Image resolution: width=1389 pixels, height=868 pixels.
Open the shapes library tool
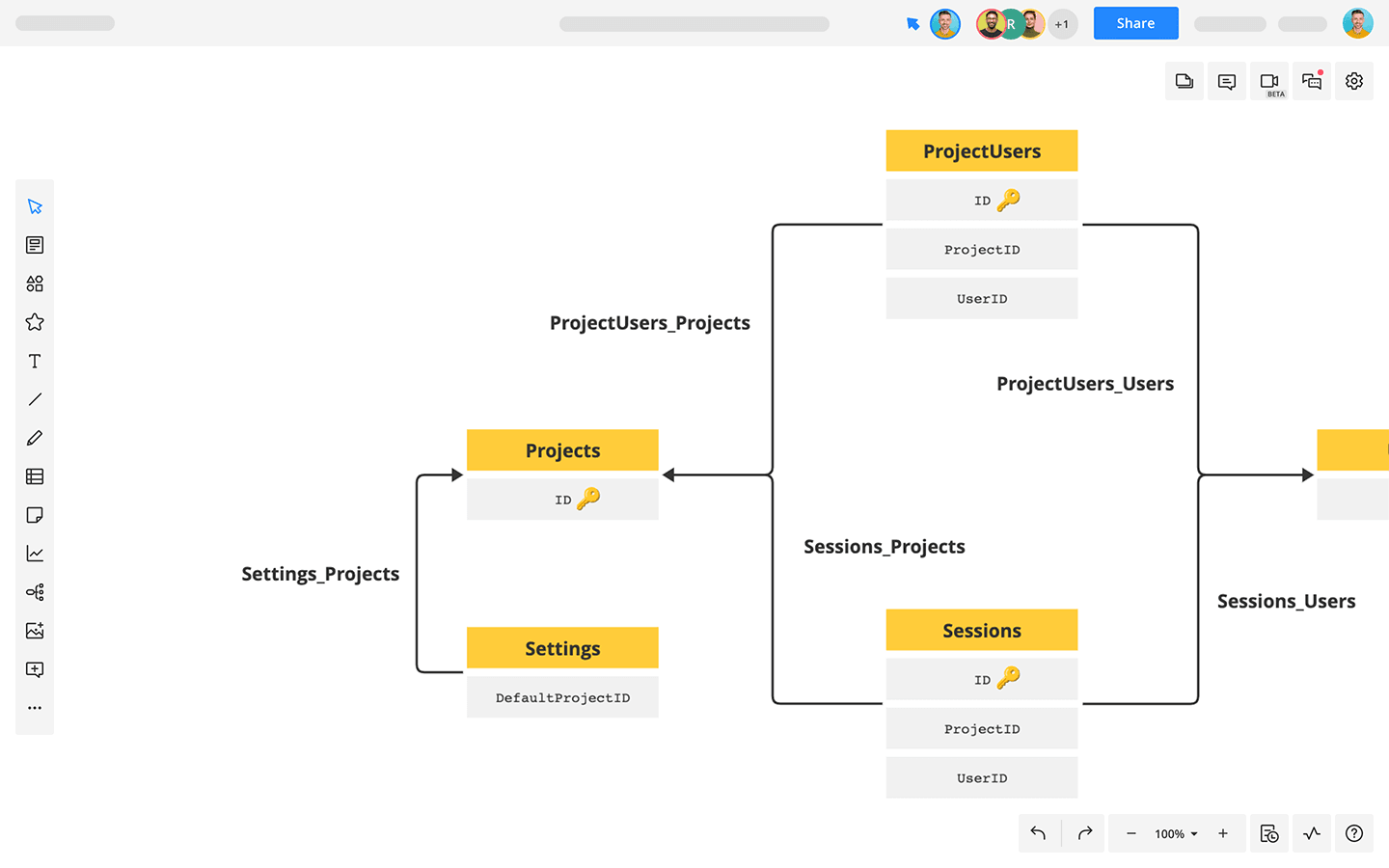pyautogui.click(x=35, y=284)
